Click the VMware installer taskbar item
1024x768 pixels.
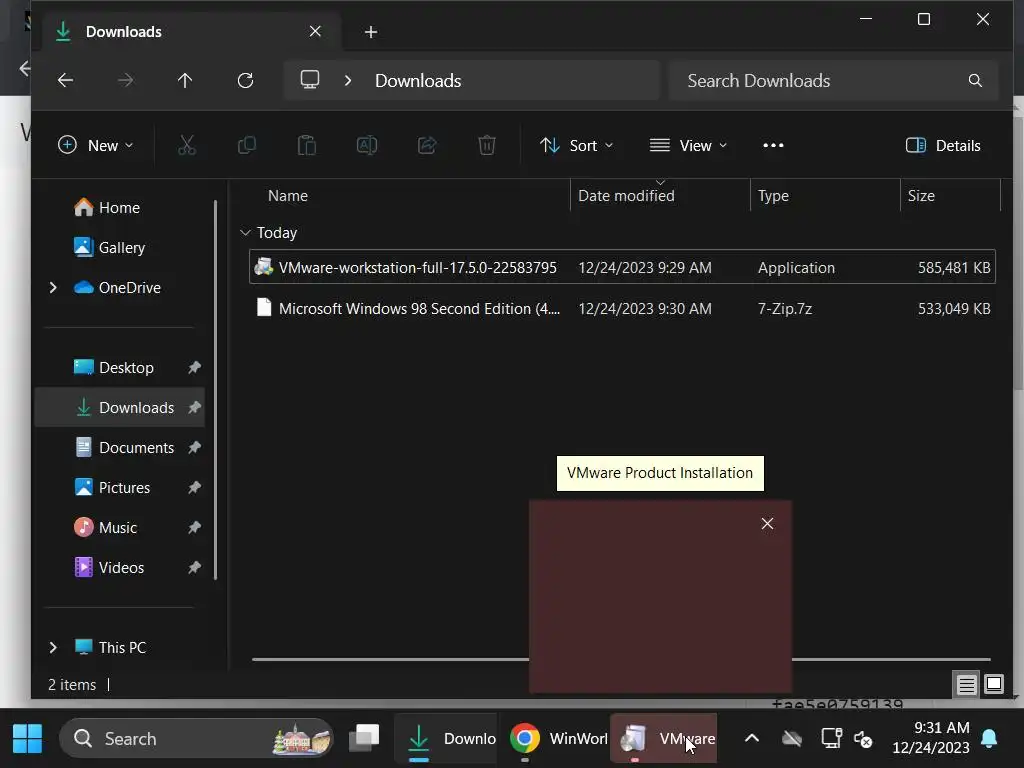(665, 739)
